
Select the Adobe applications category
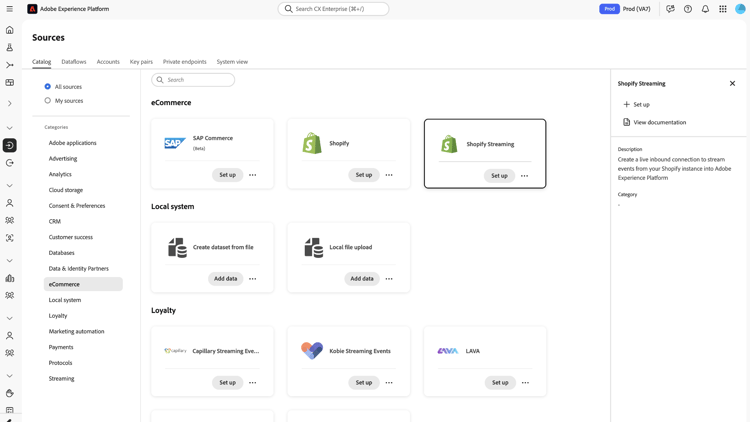(x=73, y=143)
